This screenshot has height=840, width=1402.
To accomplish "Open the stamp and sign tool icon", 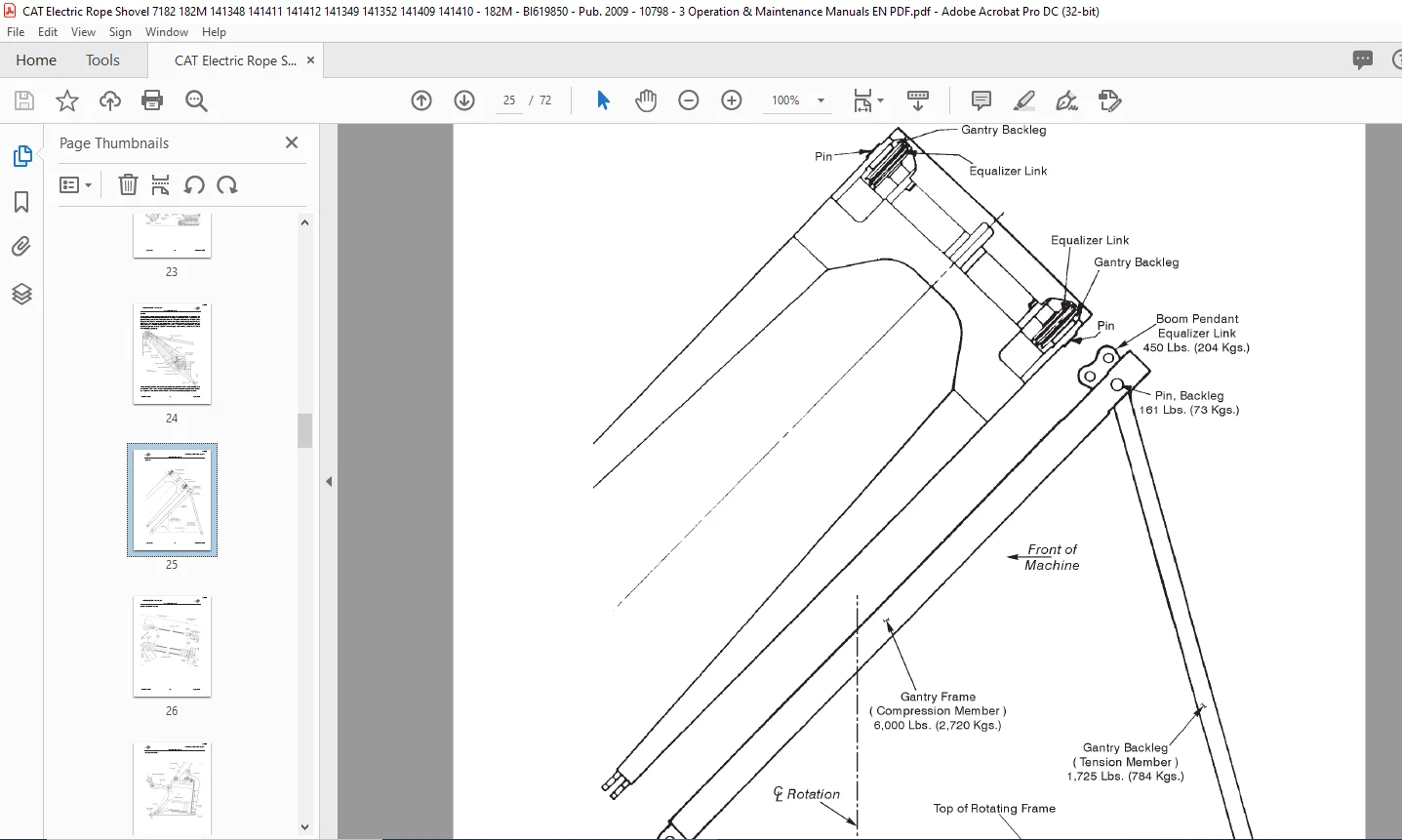I will (x=1109, y=100).
